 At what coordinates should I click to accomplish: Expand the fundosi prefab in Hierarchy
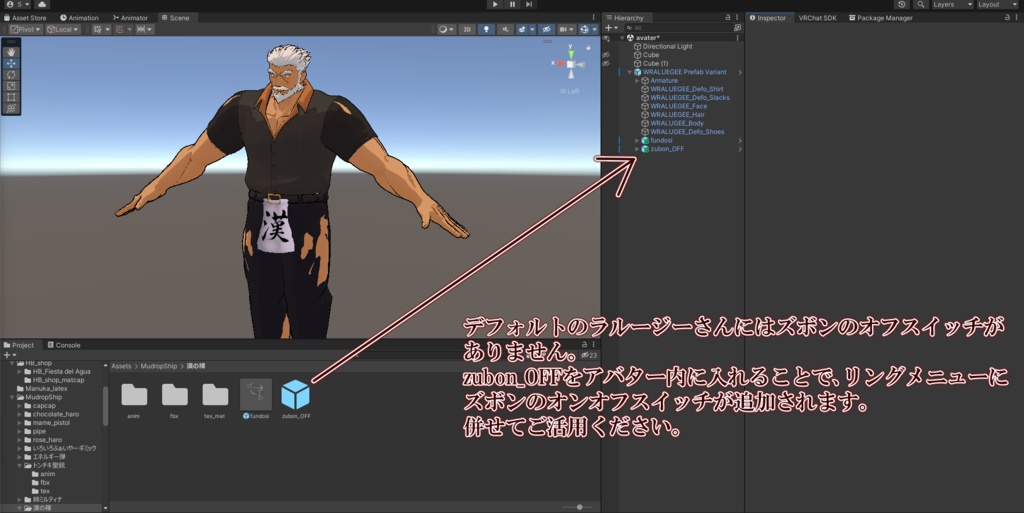[637, 140]
